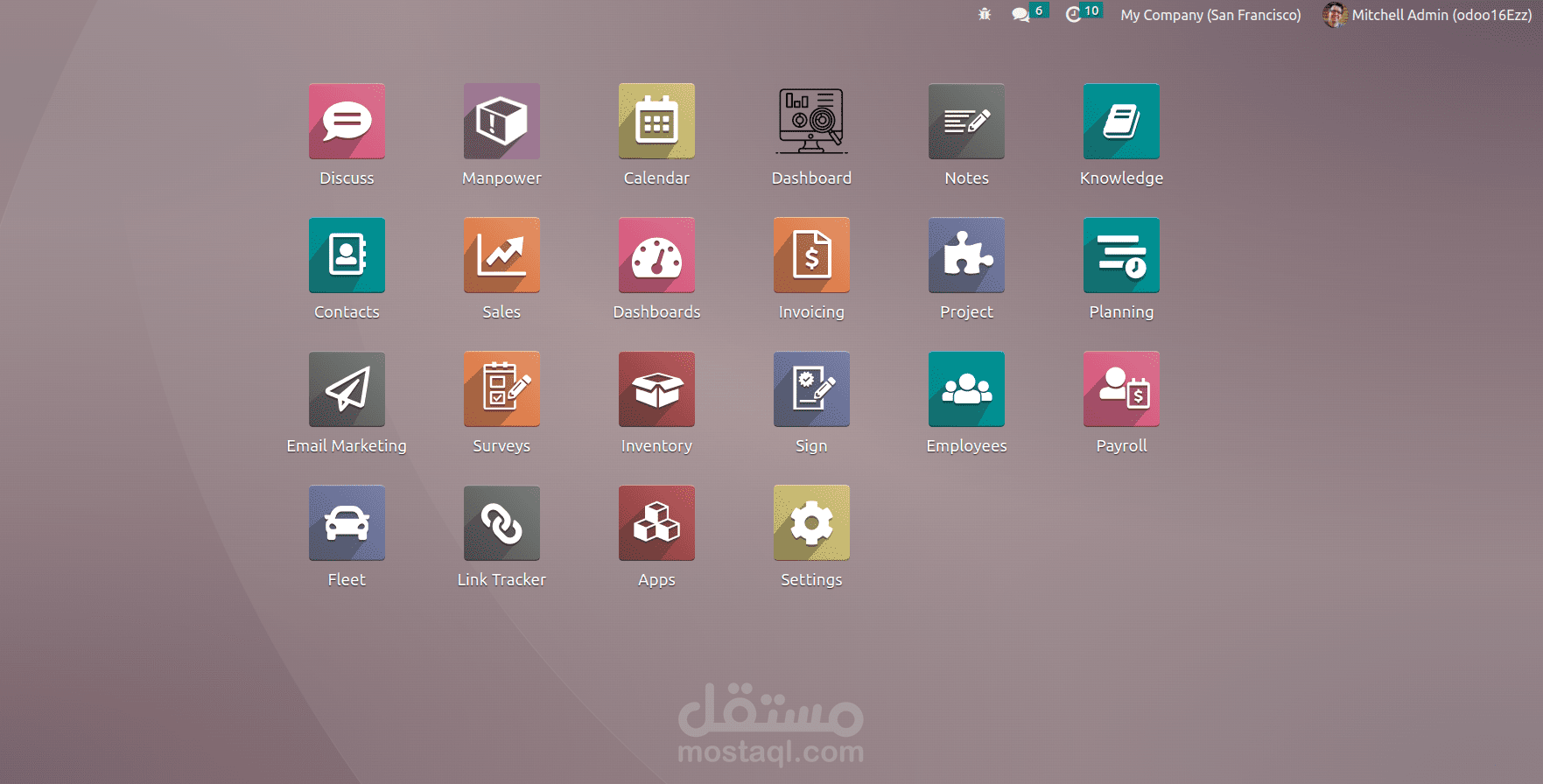The image size is (1543, 784).
Task: Open the Invoicing app
Action: pos(811,255)
